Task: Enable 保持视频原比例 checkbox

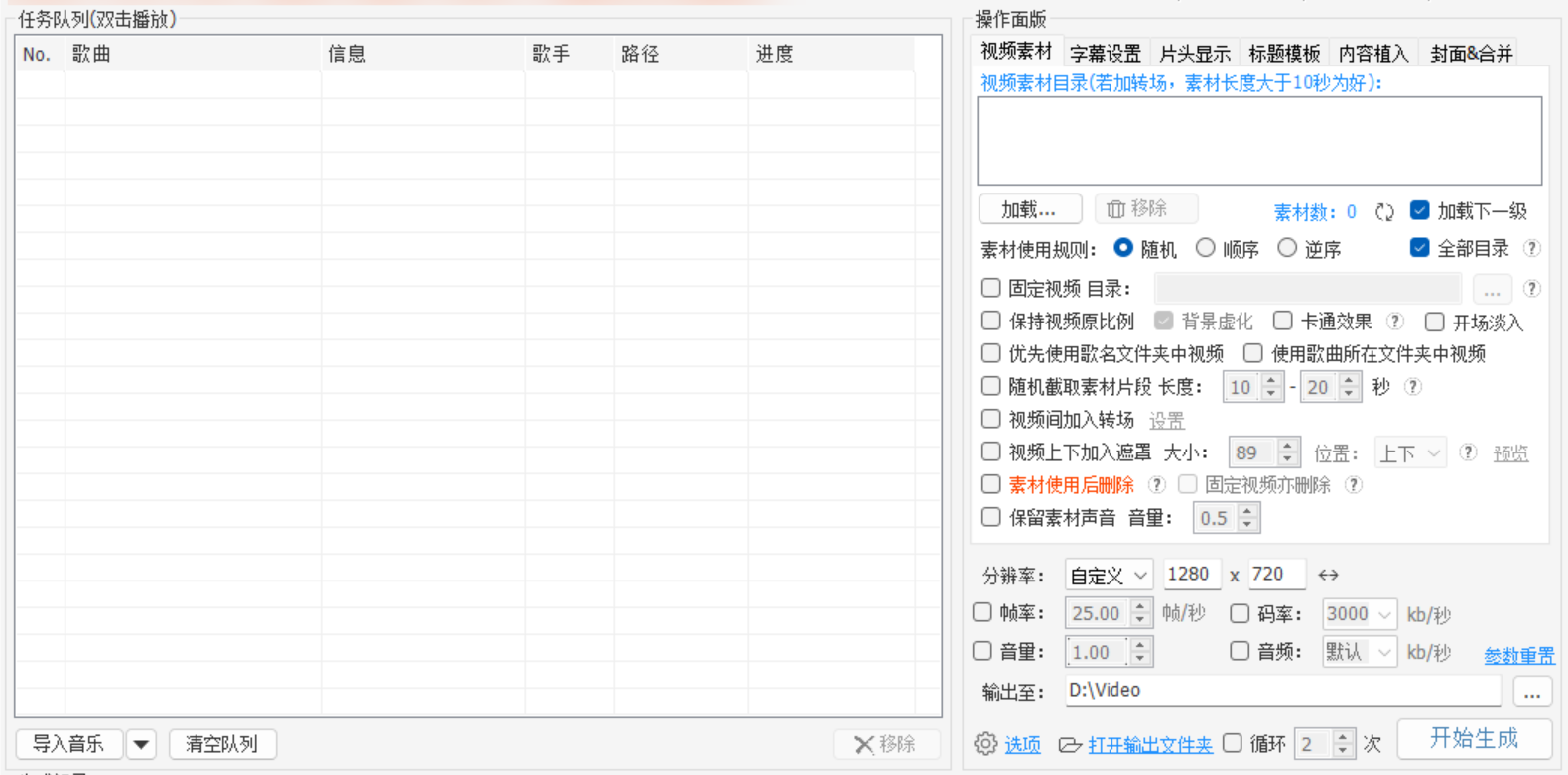Action: tap(990, 321)
